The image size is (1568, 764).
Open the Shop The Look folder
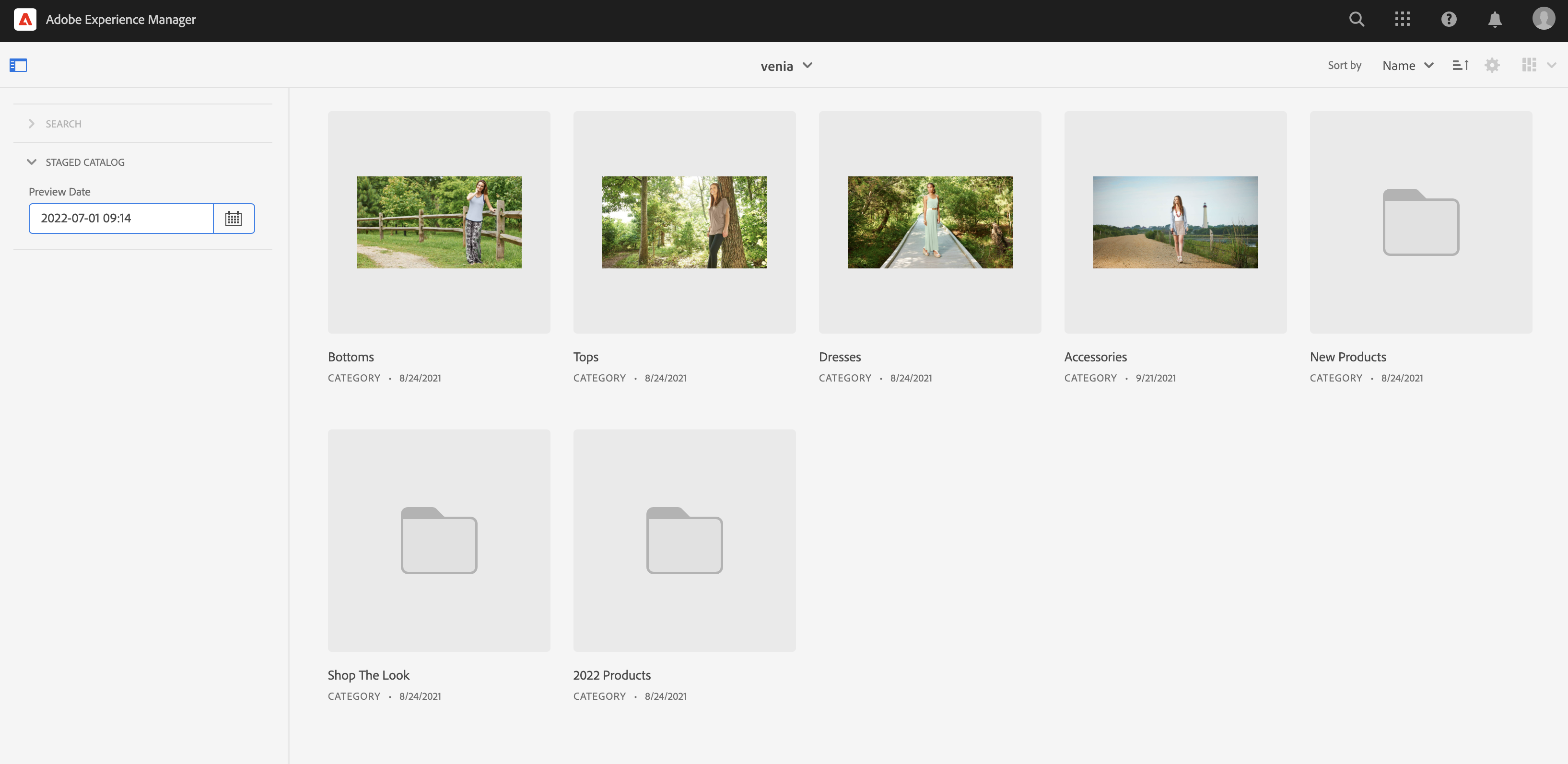point(439,541)
